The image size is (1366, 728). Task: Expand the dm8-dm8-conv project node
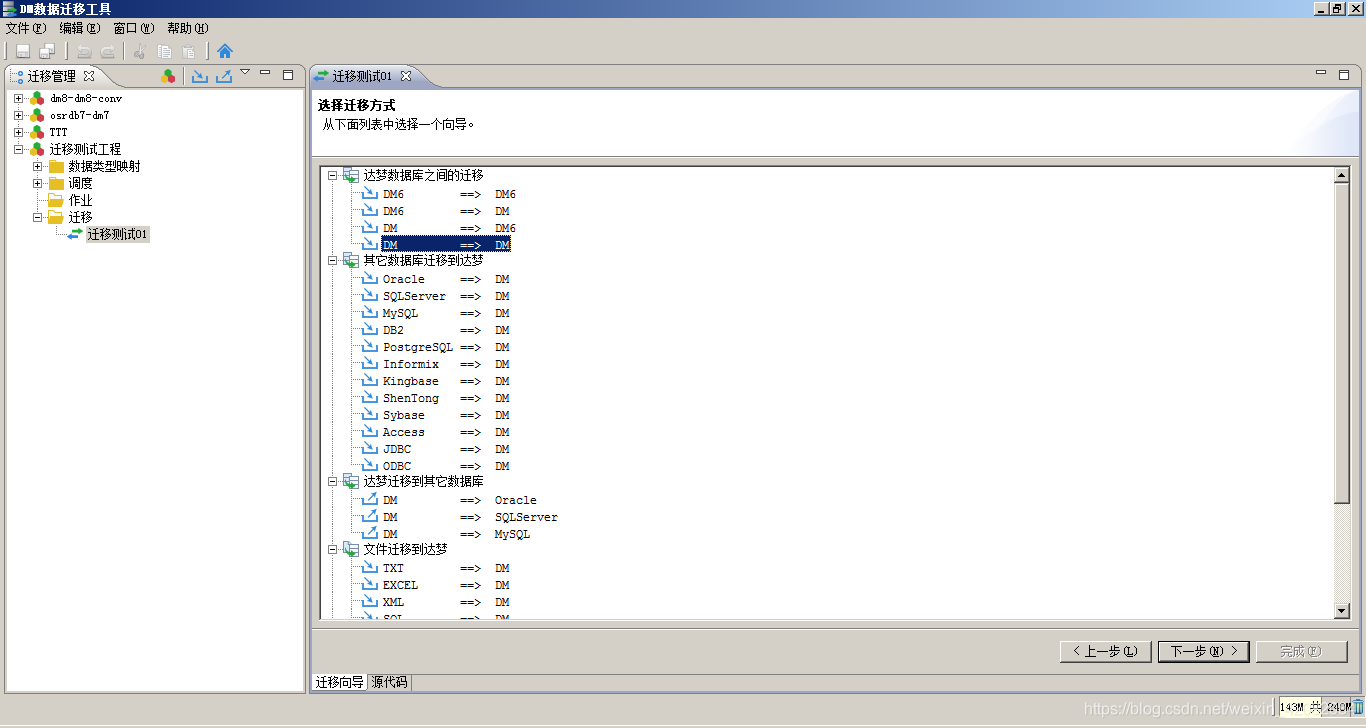tap(19, 99)
